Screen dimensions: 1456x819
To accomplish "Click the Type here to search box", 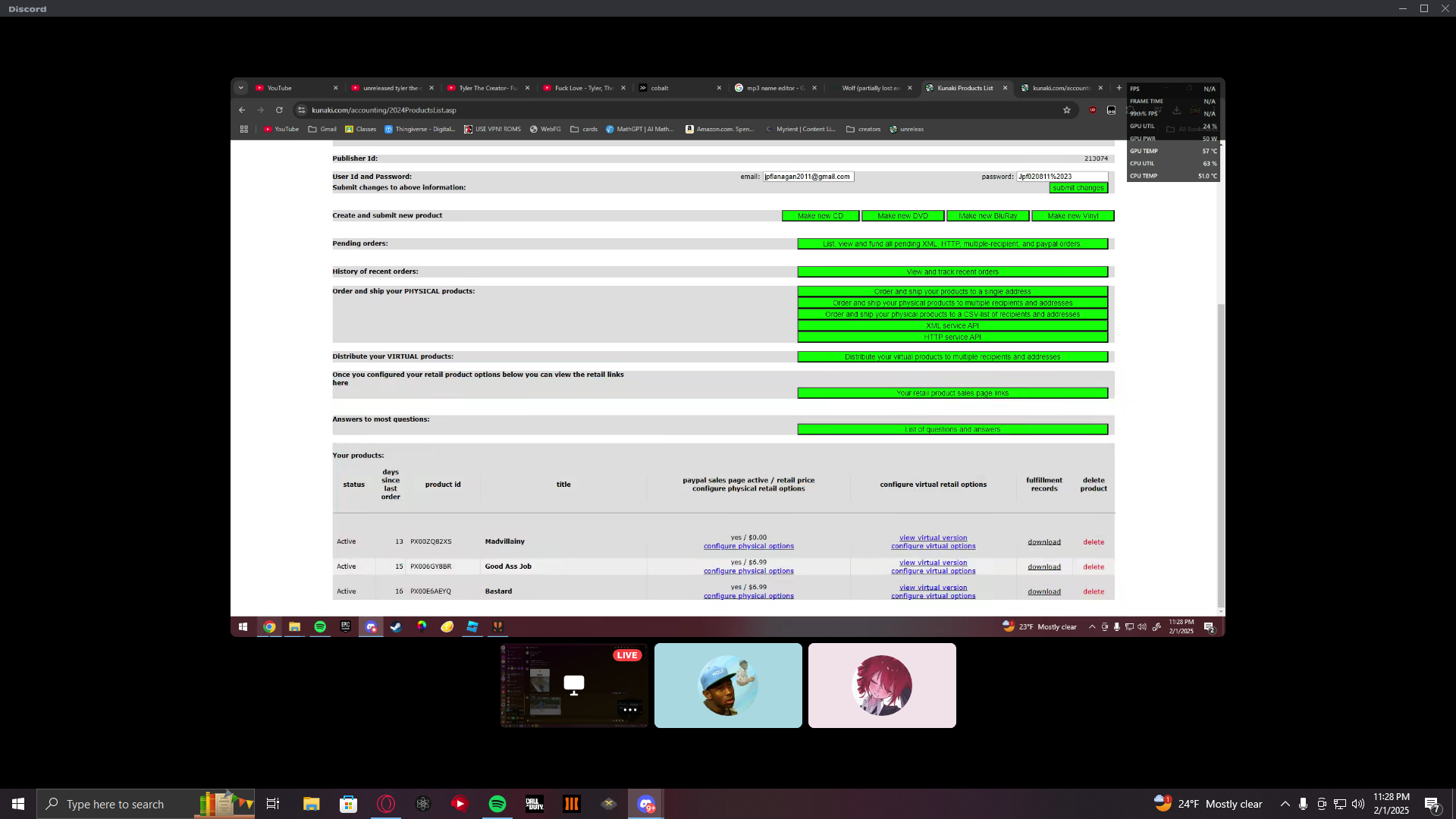I will click(115, 804).
